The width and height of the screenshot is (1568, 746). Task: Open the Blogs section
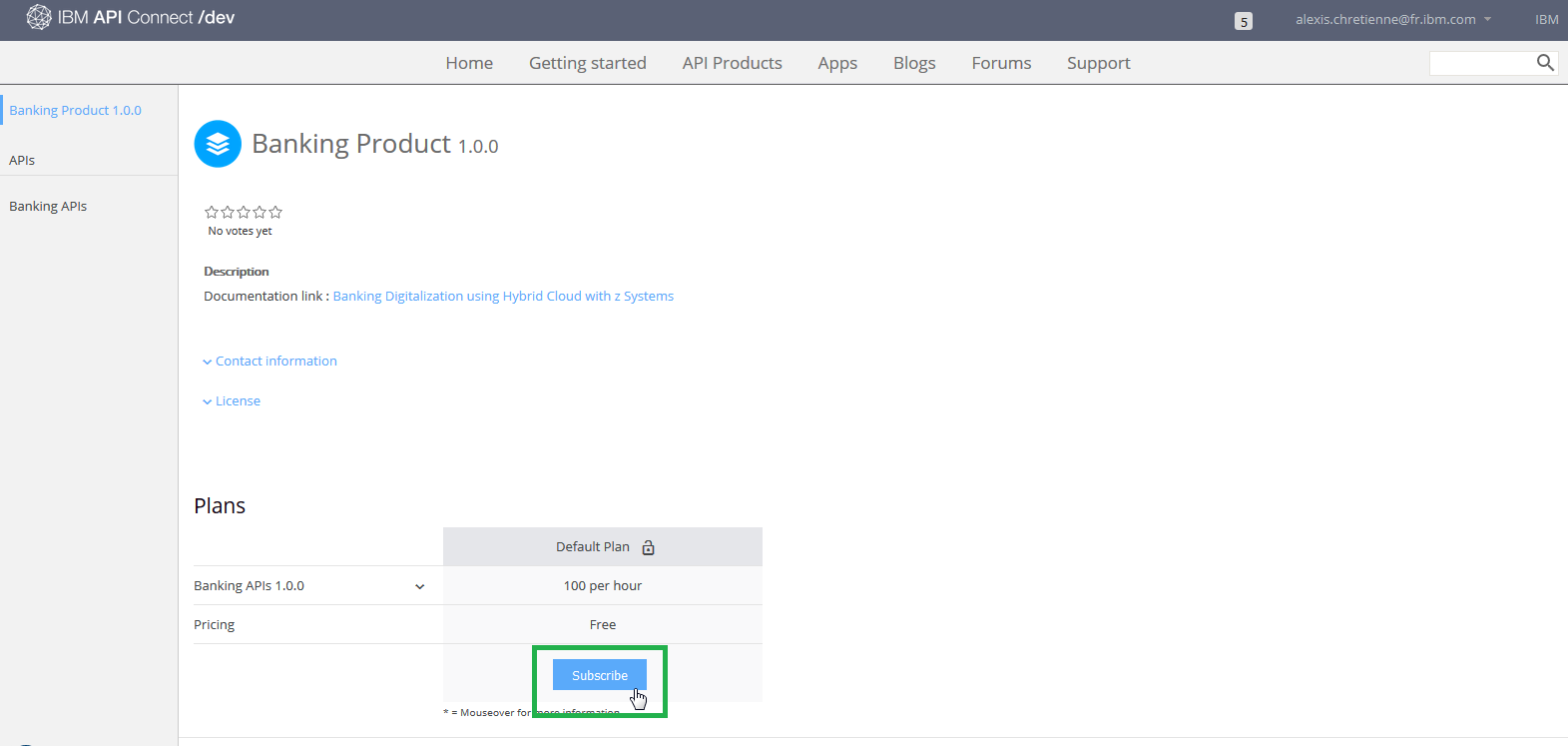point(914,63)
